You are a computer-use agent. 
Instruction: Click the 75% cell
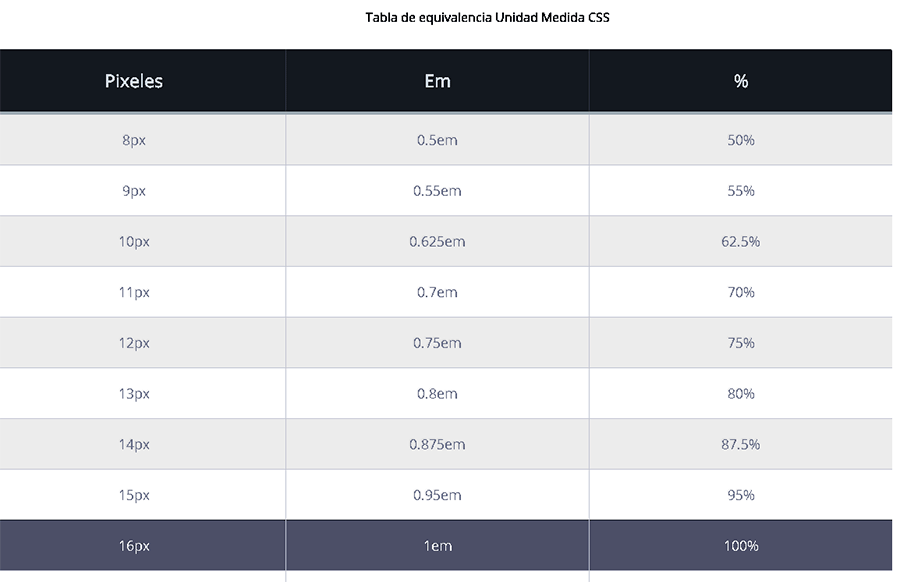[741, 343]
